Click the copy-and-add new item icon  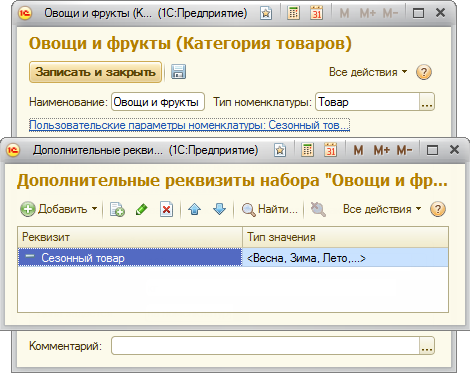pos(117,210)
